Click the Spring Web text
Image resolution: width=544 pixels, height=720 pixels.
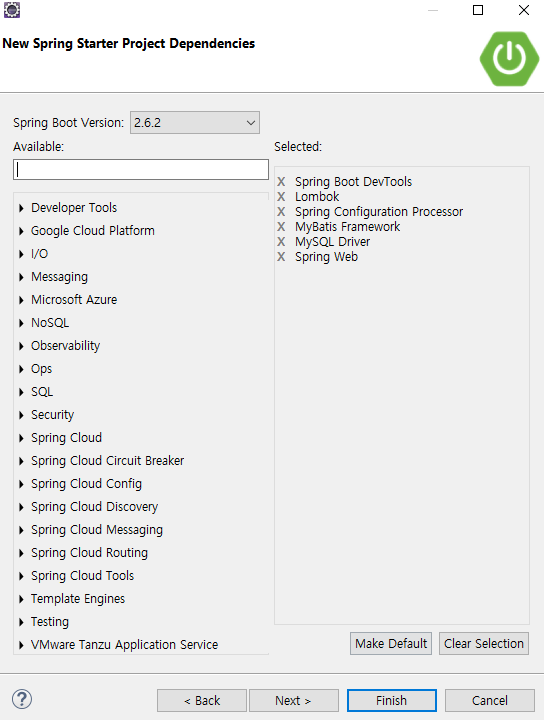(x=326, y=257)
